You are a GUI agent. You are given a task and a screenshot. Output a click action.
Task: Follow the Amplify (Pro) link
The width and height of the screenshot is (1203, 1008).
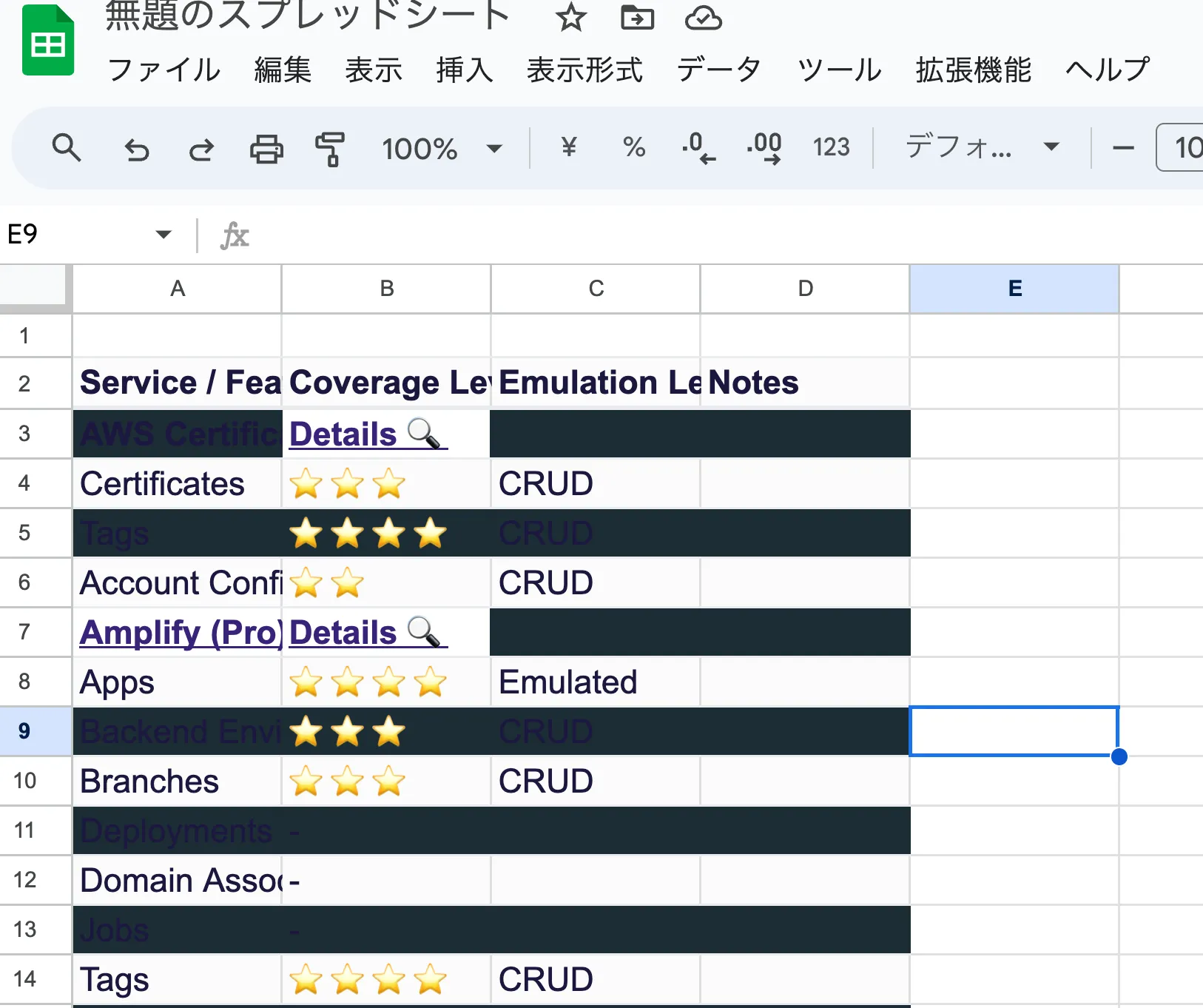tap(181, 633)
